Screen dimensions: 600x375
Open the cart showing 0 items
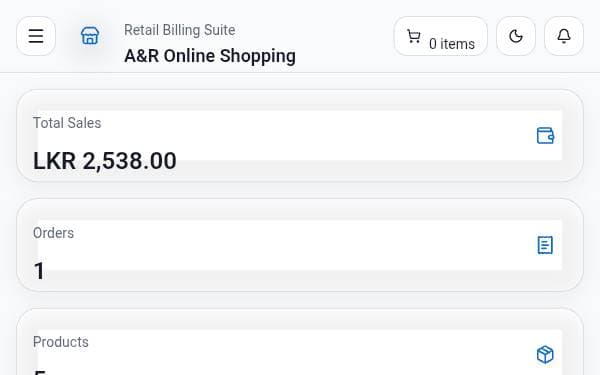click(440, 36)
